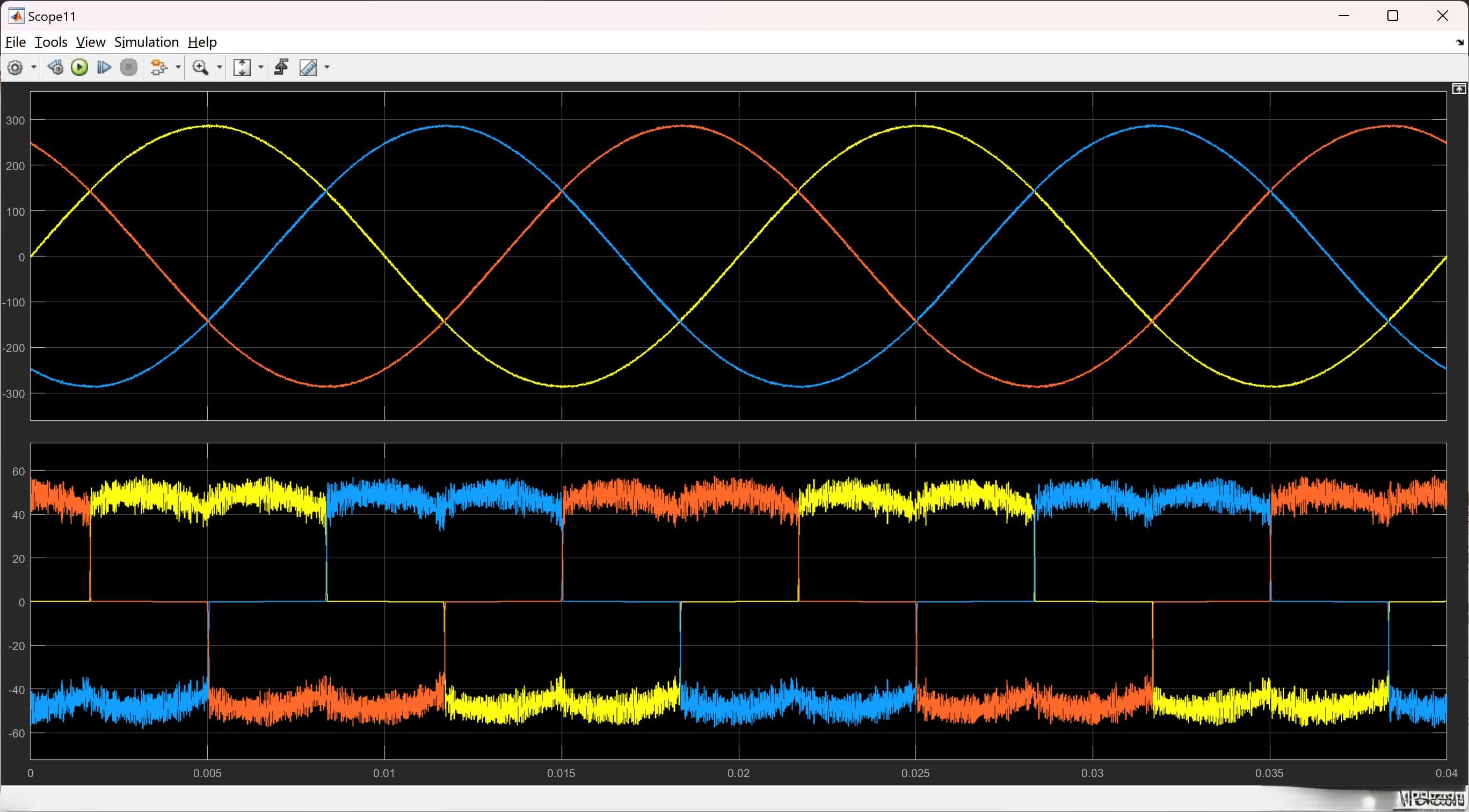The height and width of the screenshot is (812, 1469).
Task: Open the View menu
Action: 91,42
